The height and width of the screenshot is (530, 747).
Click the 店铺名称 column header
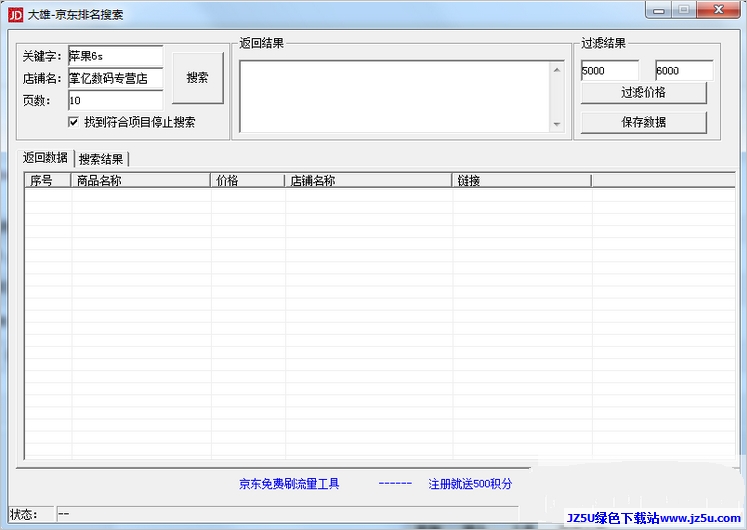(368, 181)
